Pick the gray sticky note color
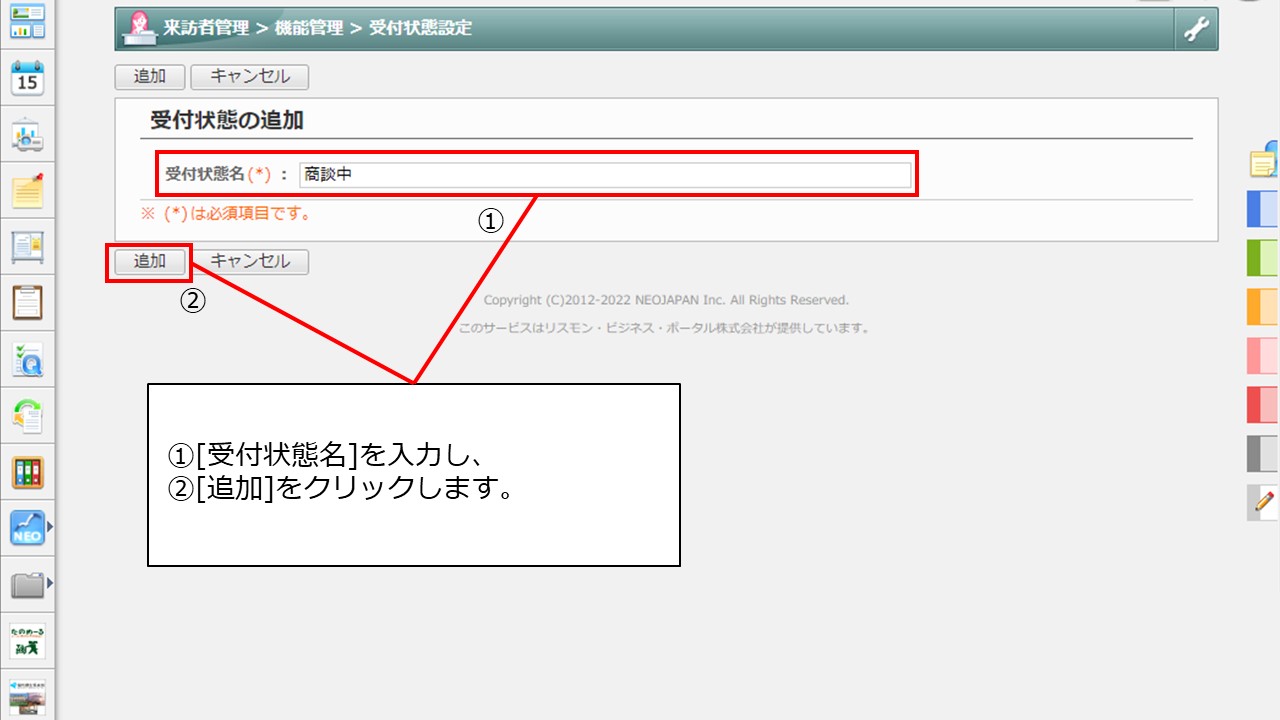Image resolution: width=1280 pixels, height=720 pixels. click(1262, 454)
